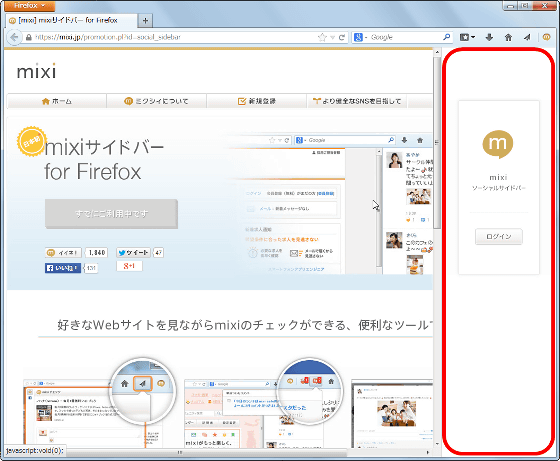
Task: Click the page scrollbar up arrow
Action: pyautogui.click(x=437, y=52)
